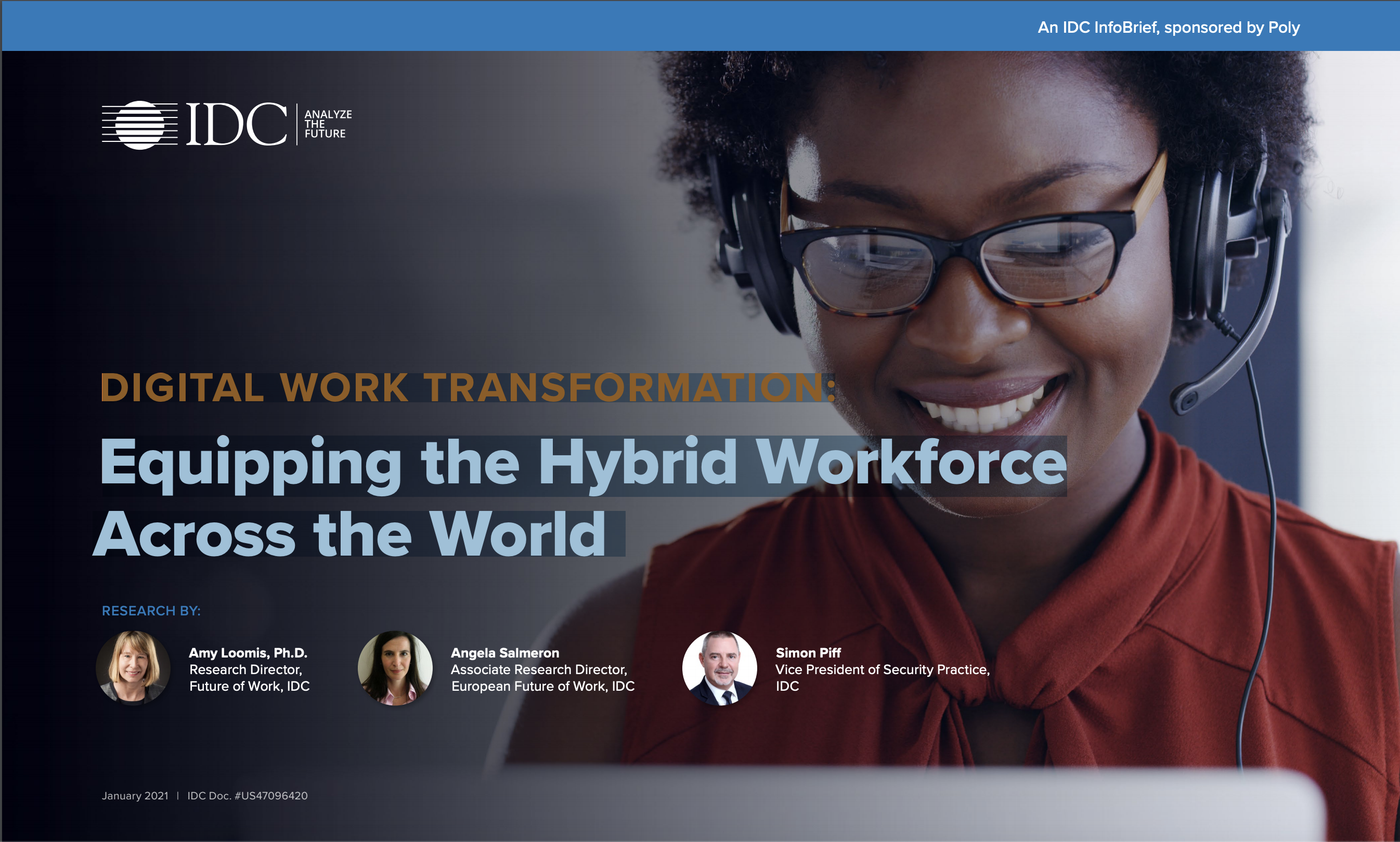Click the name Amy Loomis, Ph.D.

click(248, 652)
